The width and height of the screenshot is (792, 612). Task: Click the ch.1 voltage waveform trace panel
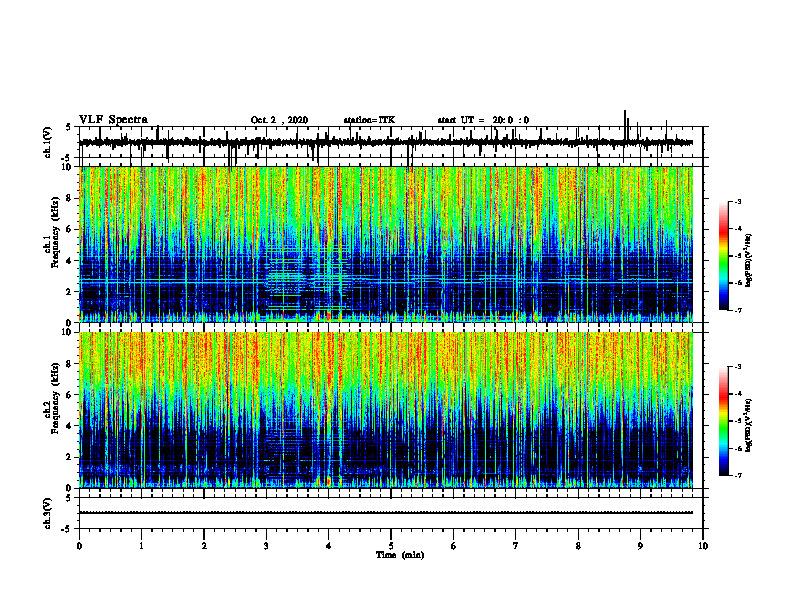click(391, 142)
